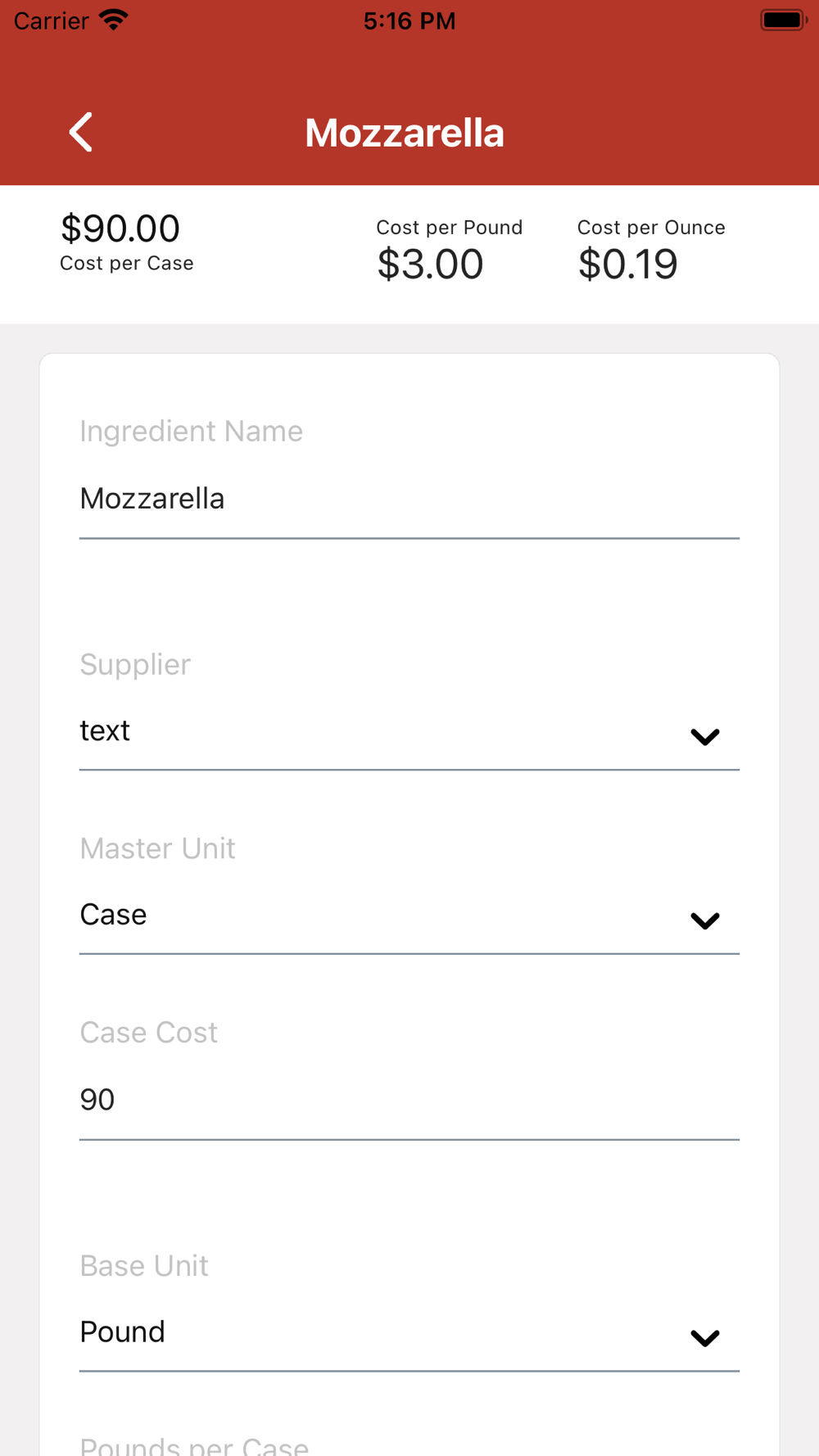Image resolution: width=819 pixels, height=1456 pixels.
Task: Select the Supplier value 'text'
Action: coord(105,730)
